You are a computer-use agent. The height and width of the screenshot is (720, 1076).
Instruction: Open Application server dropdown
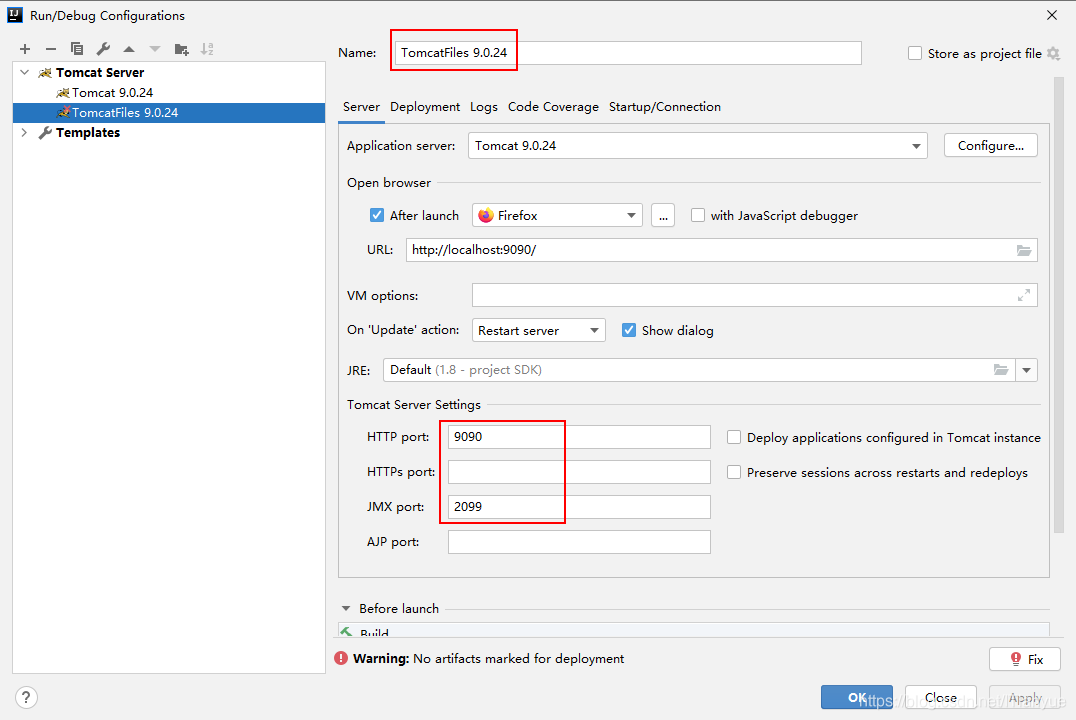(x=698, y=146)
